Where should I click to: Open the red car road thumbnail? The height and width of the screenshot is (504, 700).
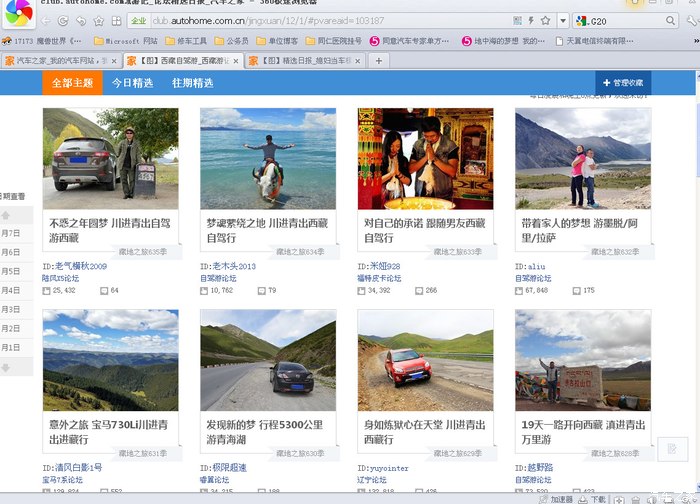[425, 360]
